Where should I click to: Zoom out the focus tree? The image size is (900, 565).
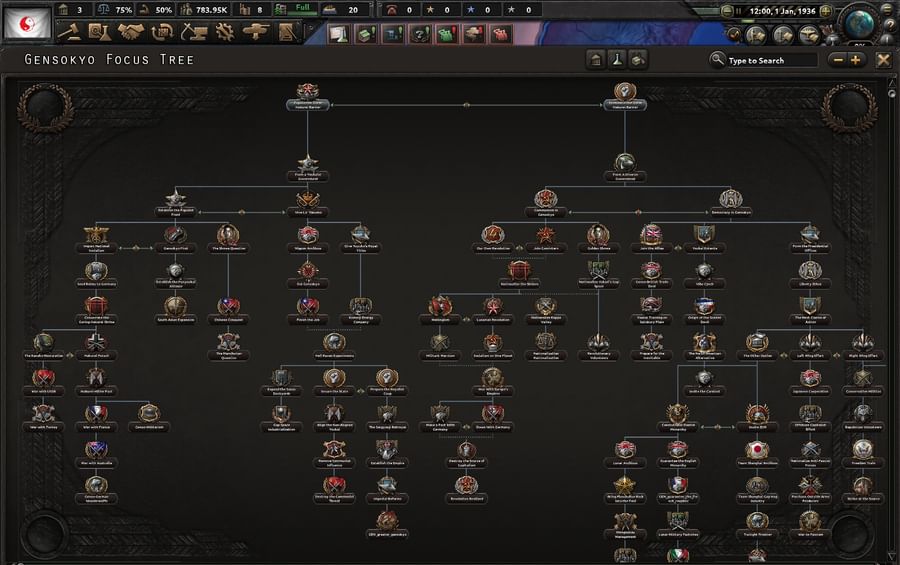click(x=838, y=60)
